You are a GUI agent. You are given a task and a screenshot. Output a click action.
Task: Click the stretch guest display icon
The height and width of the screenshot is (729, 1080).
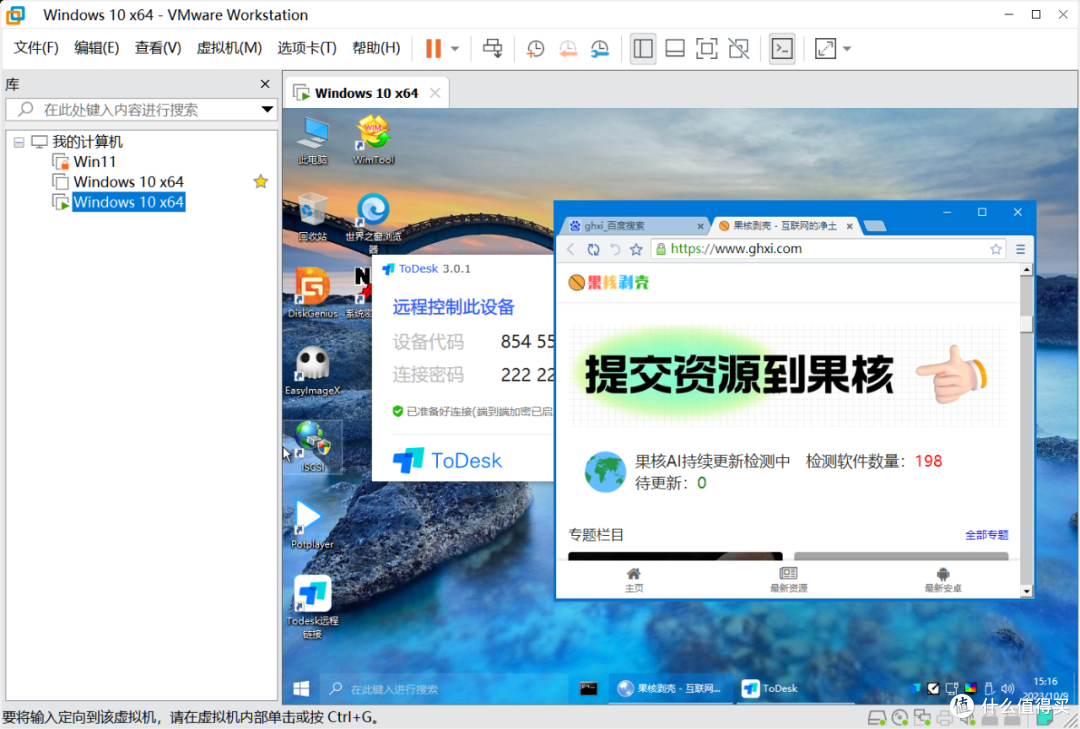825,48
